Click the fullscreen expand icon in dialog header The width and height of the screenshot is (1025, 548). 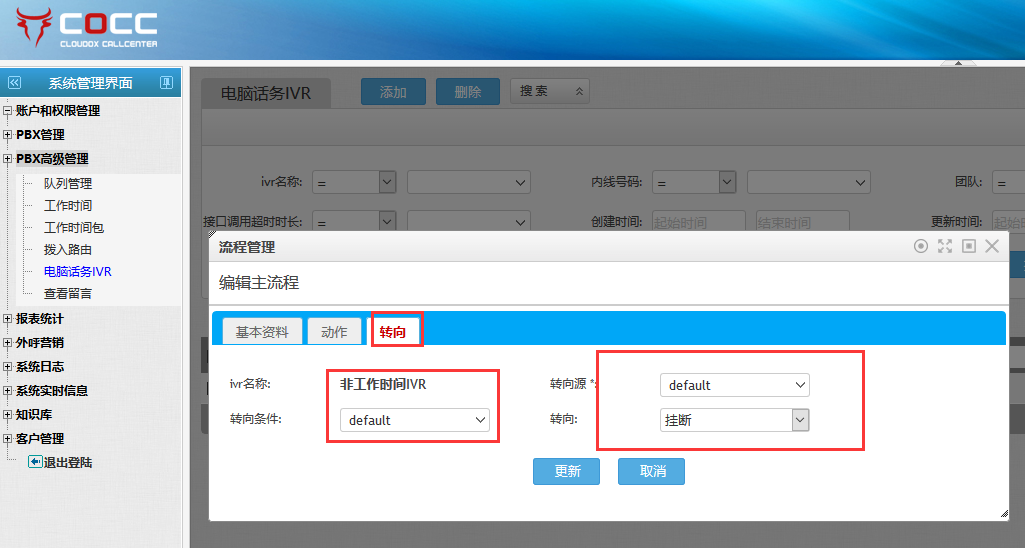coord(945,246)
